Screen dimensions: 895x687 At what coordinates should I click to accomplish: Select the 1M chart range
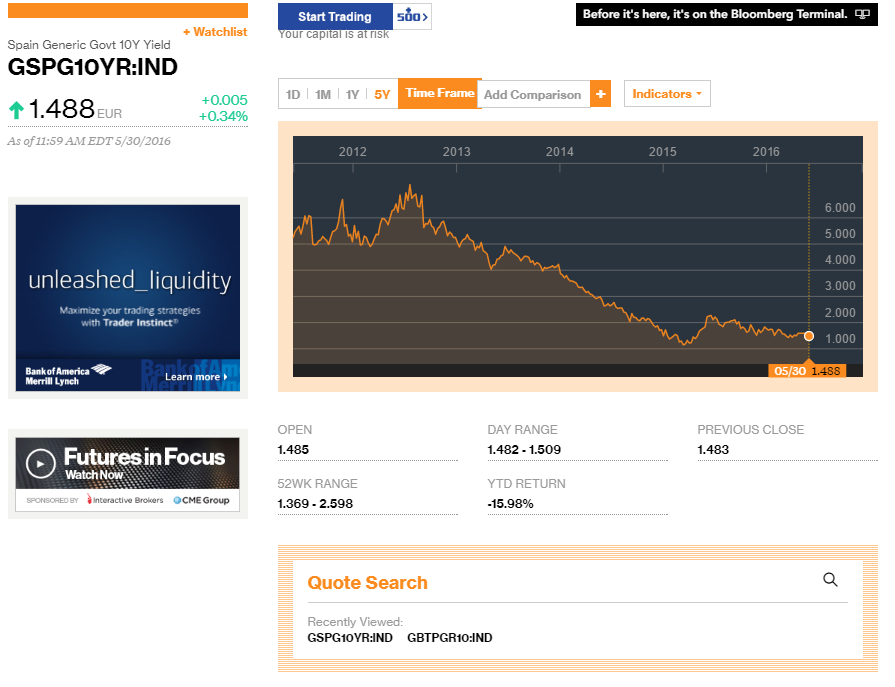323,95
